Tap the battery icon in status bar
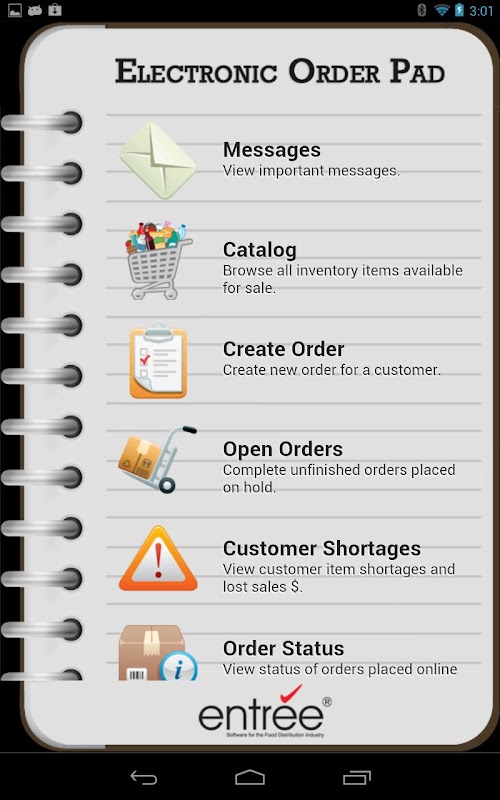 coord(459,10)
